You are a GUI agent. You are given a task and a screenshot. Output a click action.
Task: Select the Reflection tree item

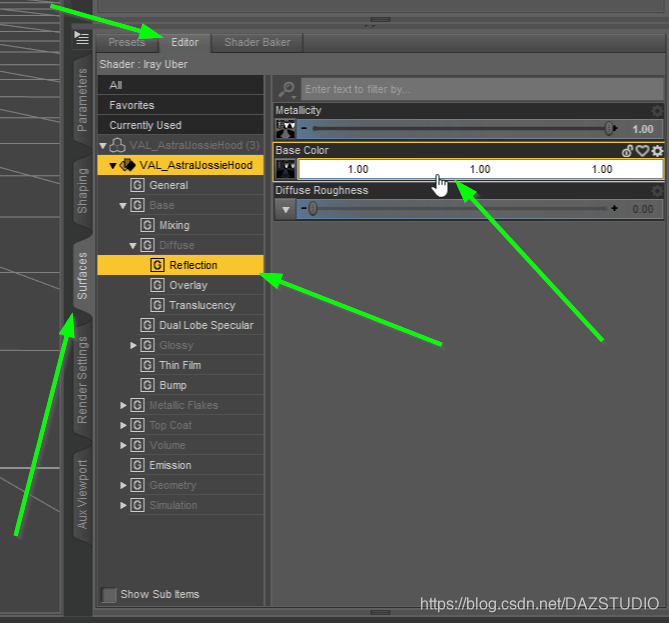pyautogui.click(x=180, y=265)
